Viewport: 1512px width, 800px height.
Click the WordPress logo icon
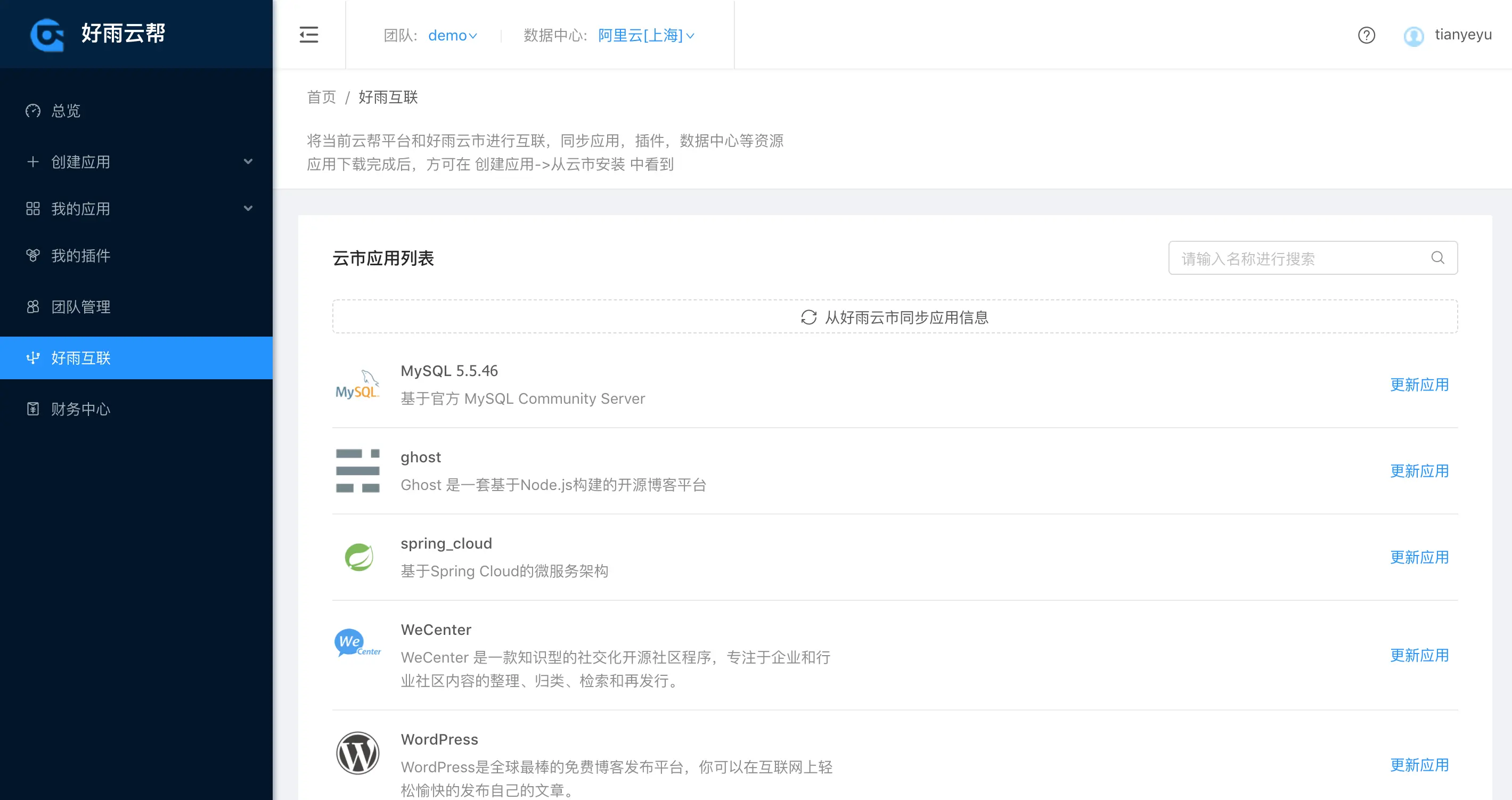click(x=357, y=753)
